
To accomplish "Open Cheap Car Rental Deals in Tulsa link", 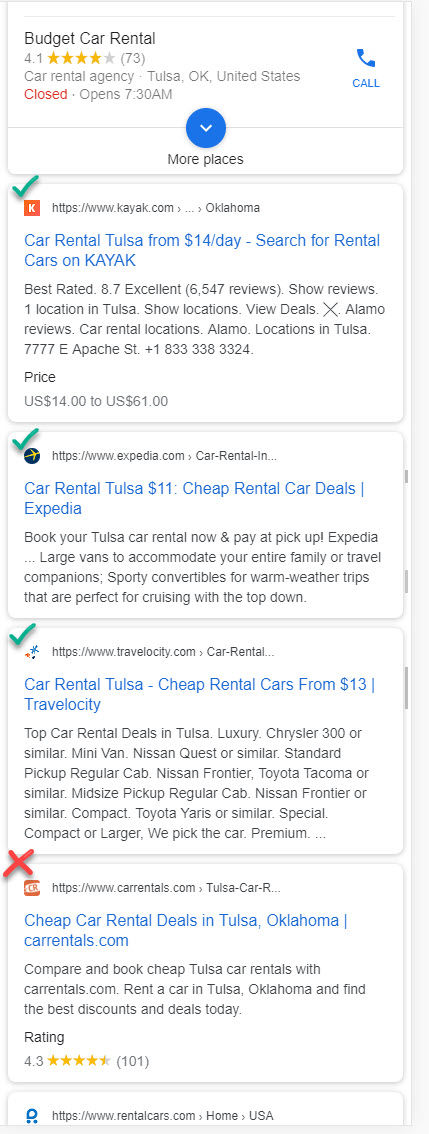I will coord(186,930).
